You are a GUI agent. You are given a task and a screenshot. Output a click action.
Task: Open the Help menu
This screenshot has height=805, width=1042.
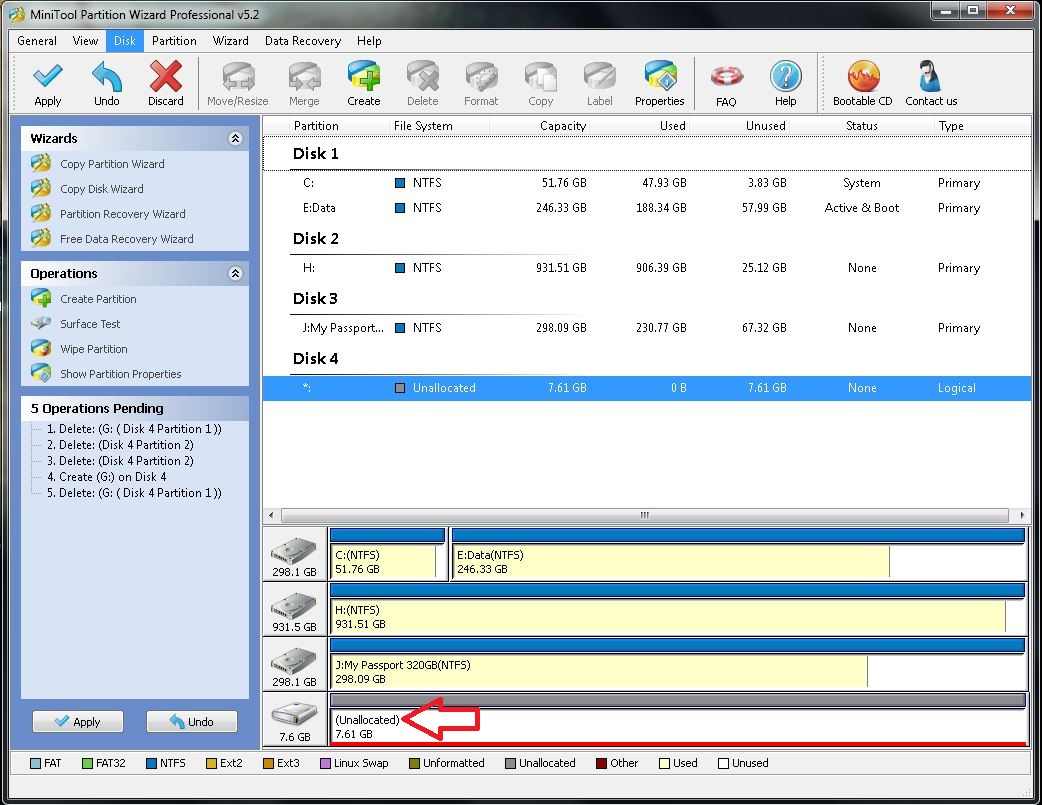coord(369,41)
